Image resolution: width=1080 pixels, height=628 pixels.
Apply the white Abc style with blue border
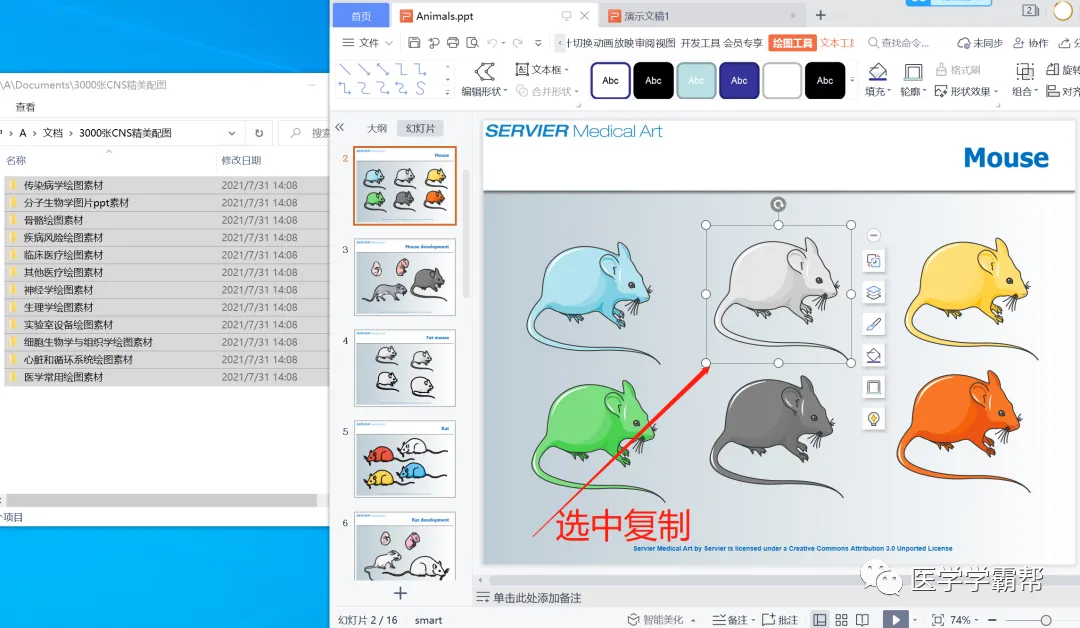(x=610, y=80)
